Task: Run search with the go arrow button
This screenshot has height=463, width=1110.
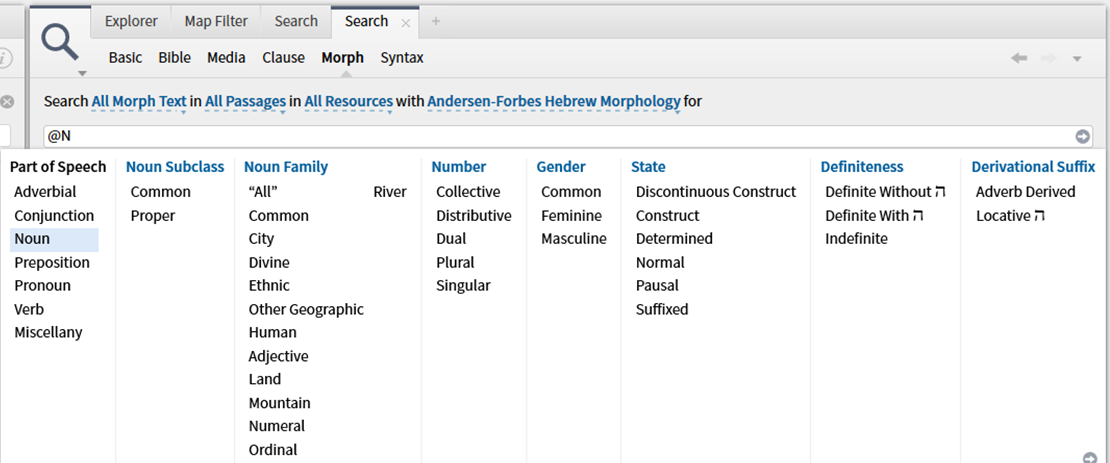Action: 1083,137
